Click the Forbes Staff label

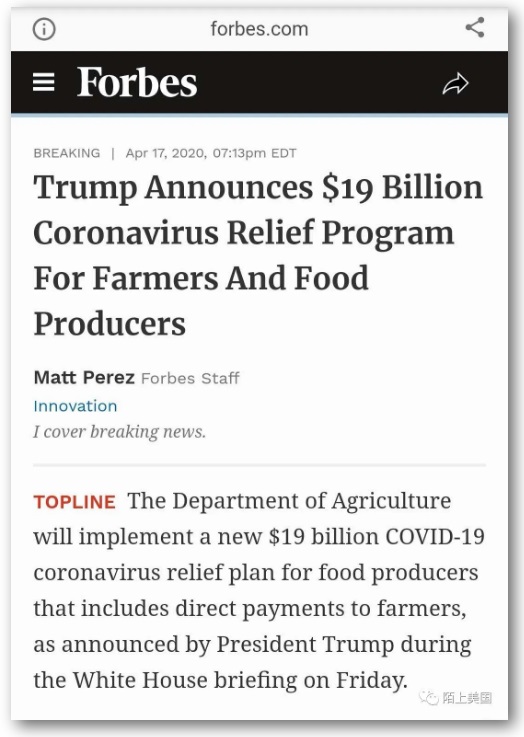point(190,378)
